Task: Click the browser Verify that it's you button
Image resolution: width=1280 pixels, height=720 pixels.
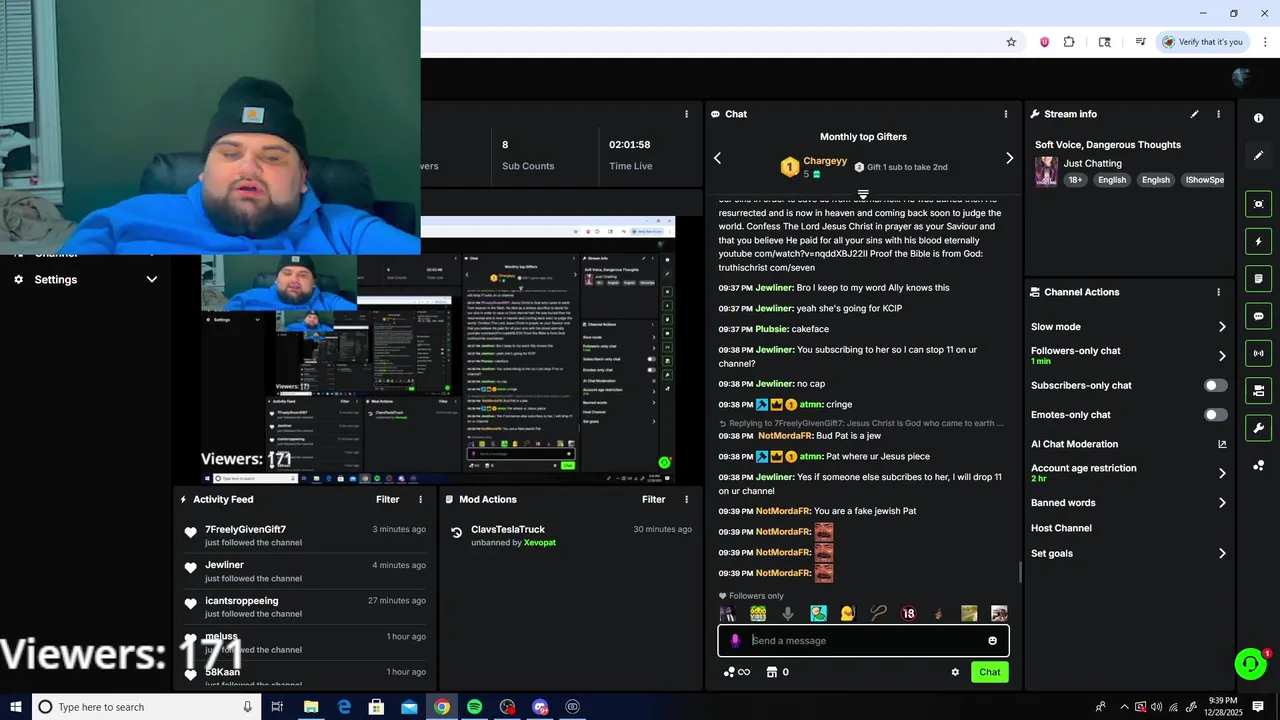Action: tap(1201, 42)
